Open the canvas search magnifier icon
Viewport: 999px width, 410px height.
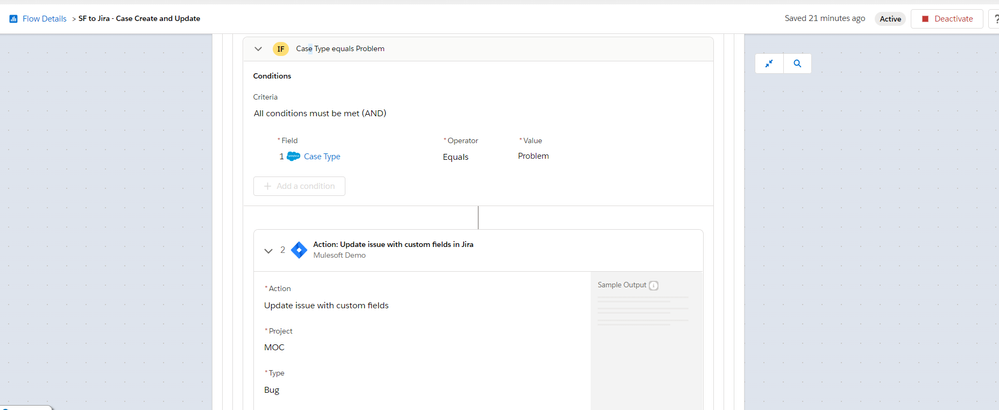click(797, 64)
